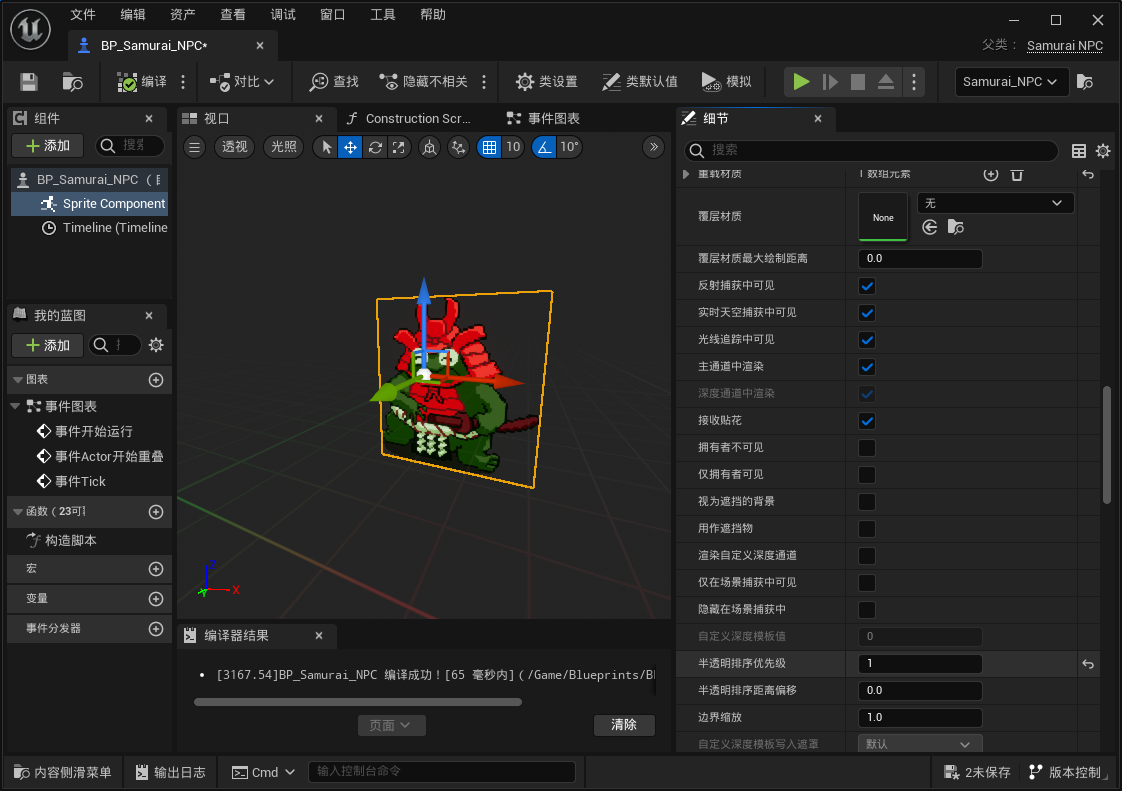Add new item in 我的蓝图 panel

tap(48, 345)
